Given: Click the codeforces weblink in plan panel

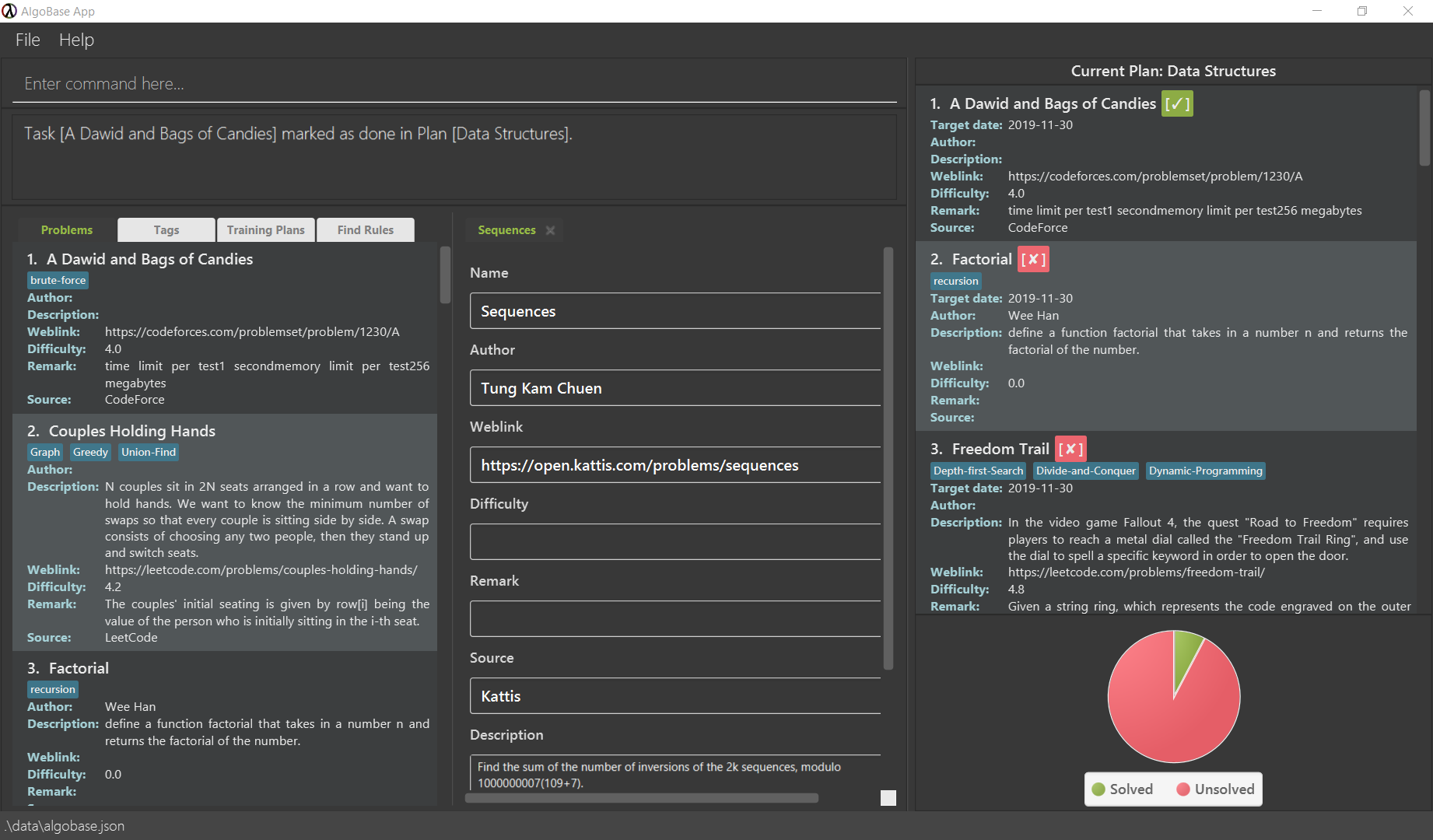Looking at the screenshot, I should [1155, 177].
